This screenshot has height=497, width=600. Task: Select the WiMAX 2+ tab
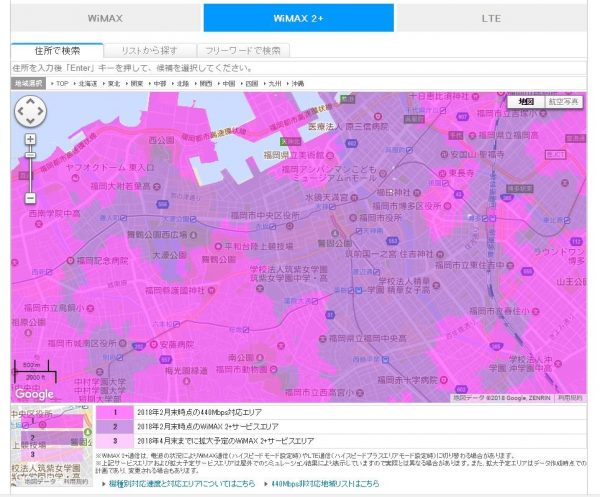[298, 18]
